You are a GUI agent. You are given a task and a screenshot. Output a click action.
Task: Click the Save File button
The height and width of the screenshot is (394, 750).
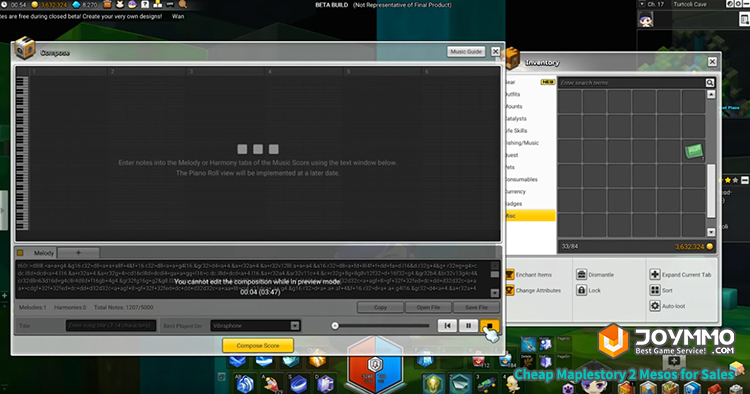[x=476, y=307]
